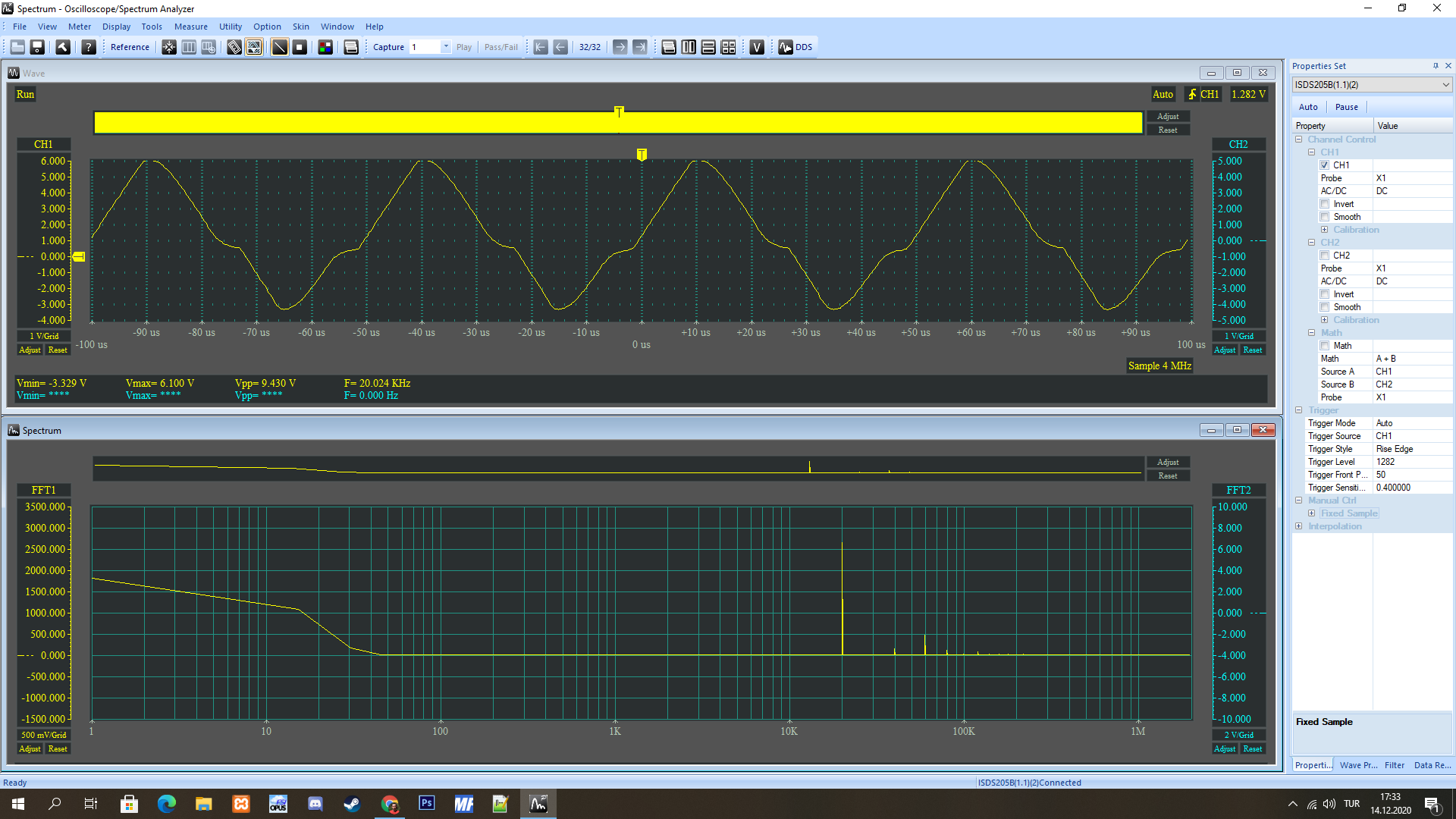Toggle the highlighted spectrum view icon
This screenshot has height=819, width=1456.
[x=254, y=47]
